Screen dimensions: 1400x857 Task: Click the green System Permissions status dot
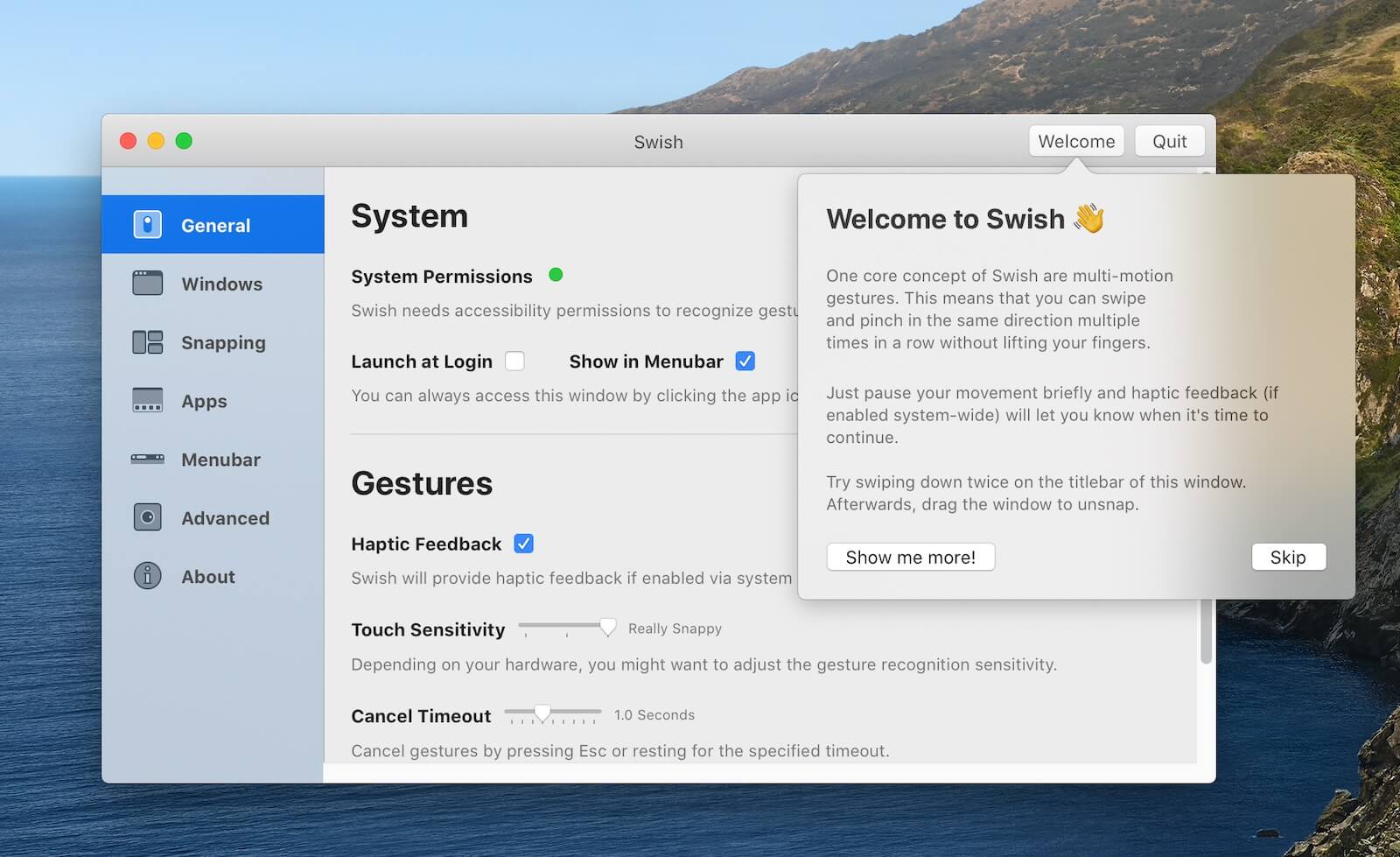(556, 275)
